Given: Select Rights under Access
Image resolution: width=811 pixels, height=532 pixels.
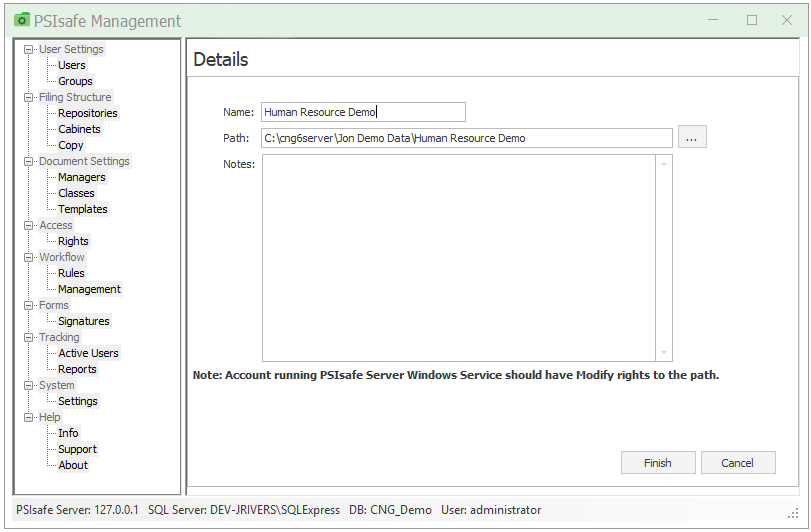Looking at the screenshot, I should coord(73,241).
